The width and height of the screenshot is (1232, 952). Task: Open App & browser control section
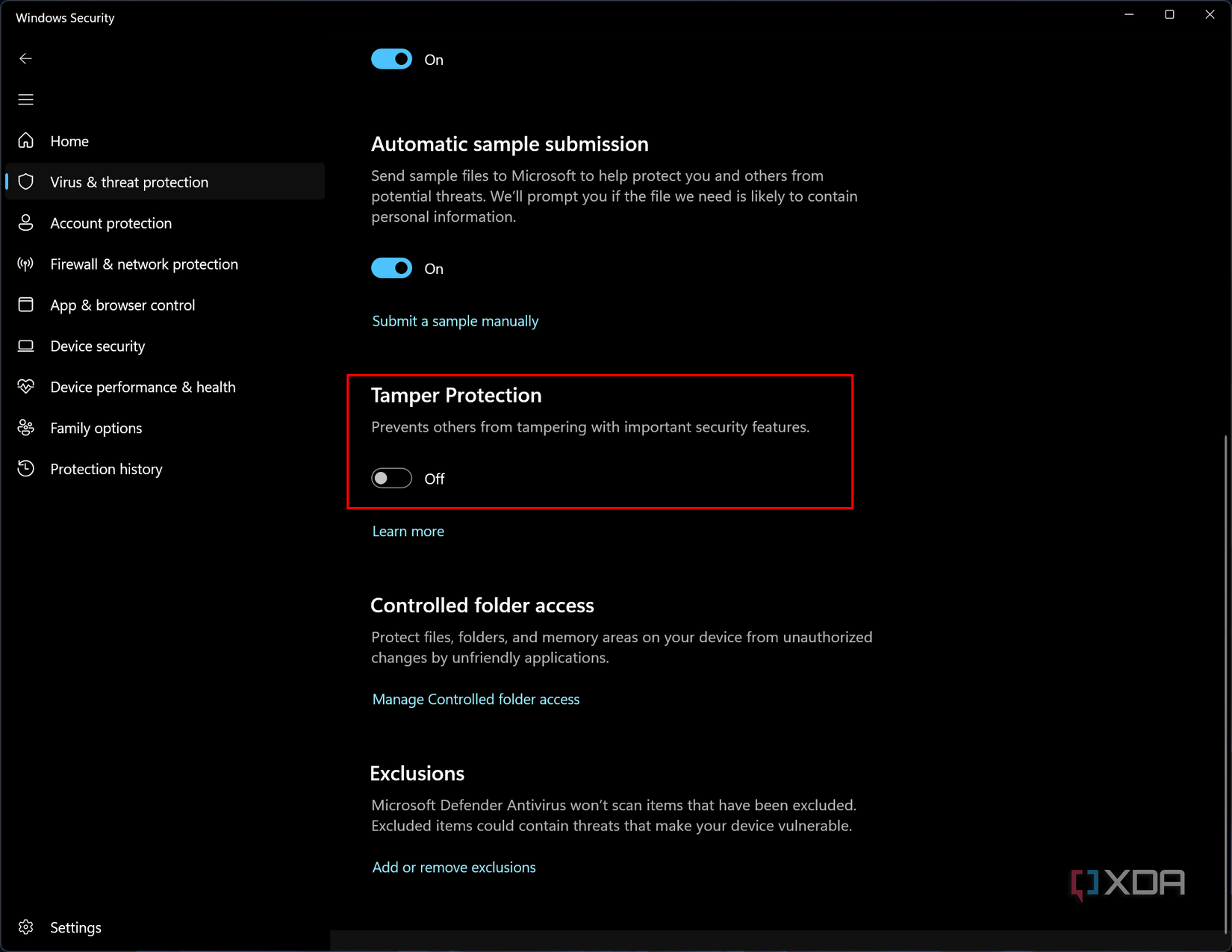(122, 305)
